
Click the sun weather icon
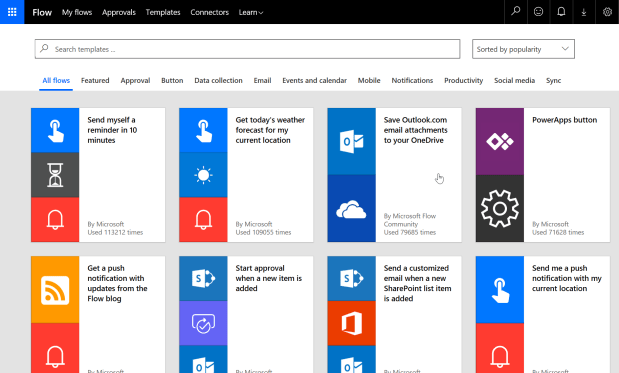click(x=203, y=175)
